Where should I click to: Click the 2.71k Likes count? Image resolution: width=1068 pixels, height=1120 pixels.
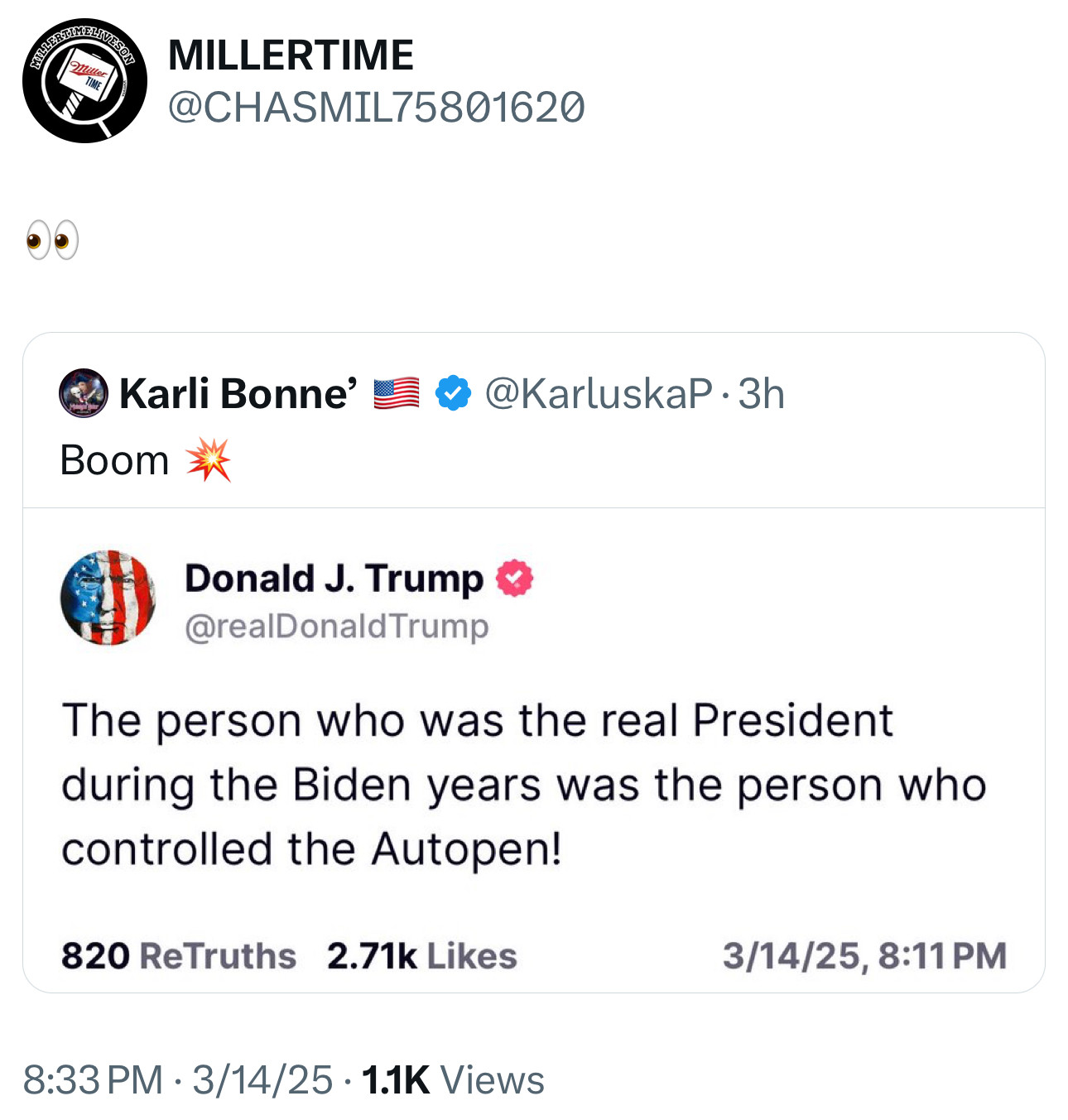pyautogui.click(x=421, y=956)
